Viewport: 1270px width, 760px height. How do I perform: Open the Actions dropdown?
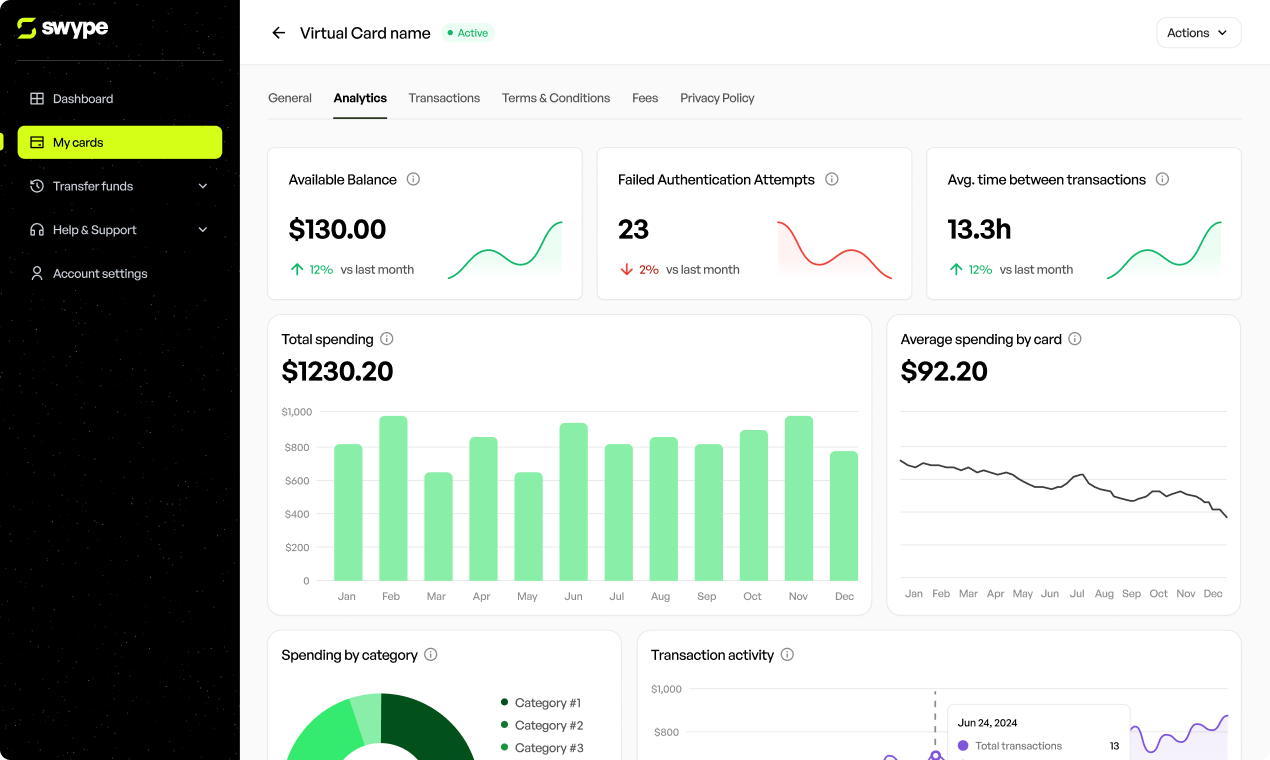coord(1198,33)
